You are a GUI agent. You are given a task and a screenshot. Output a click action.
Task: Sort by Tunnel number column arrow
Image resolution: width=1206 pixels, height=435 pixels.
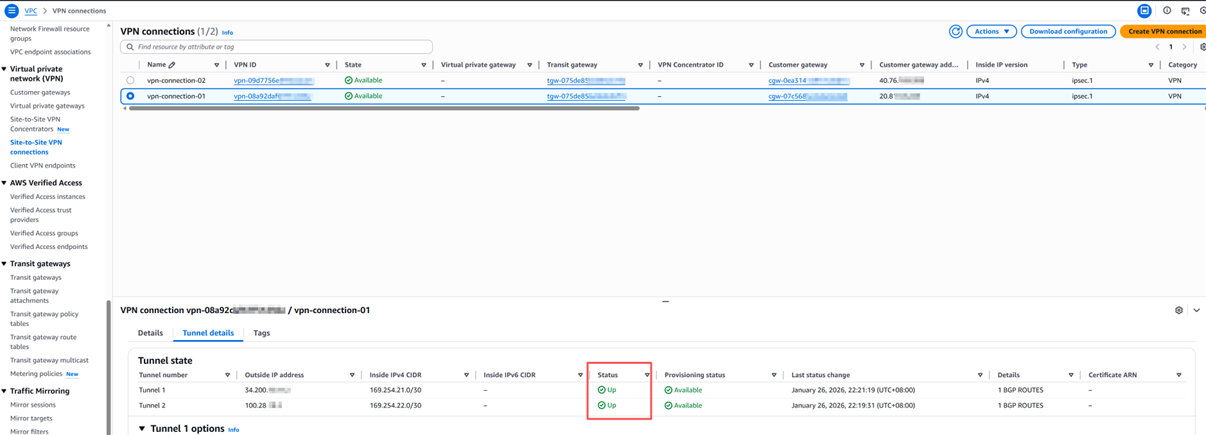(x=227, y=375)
